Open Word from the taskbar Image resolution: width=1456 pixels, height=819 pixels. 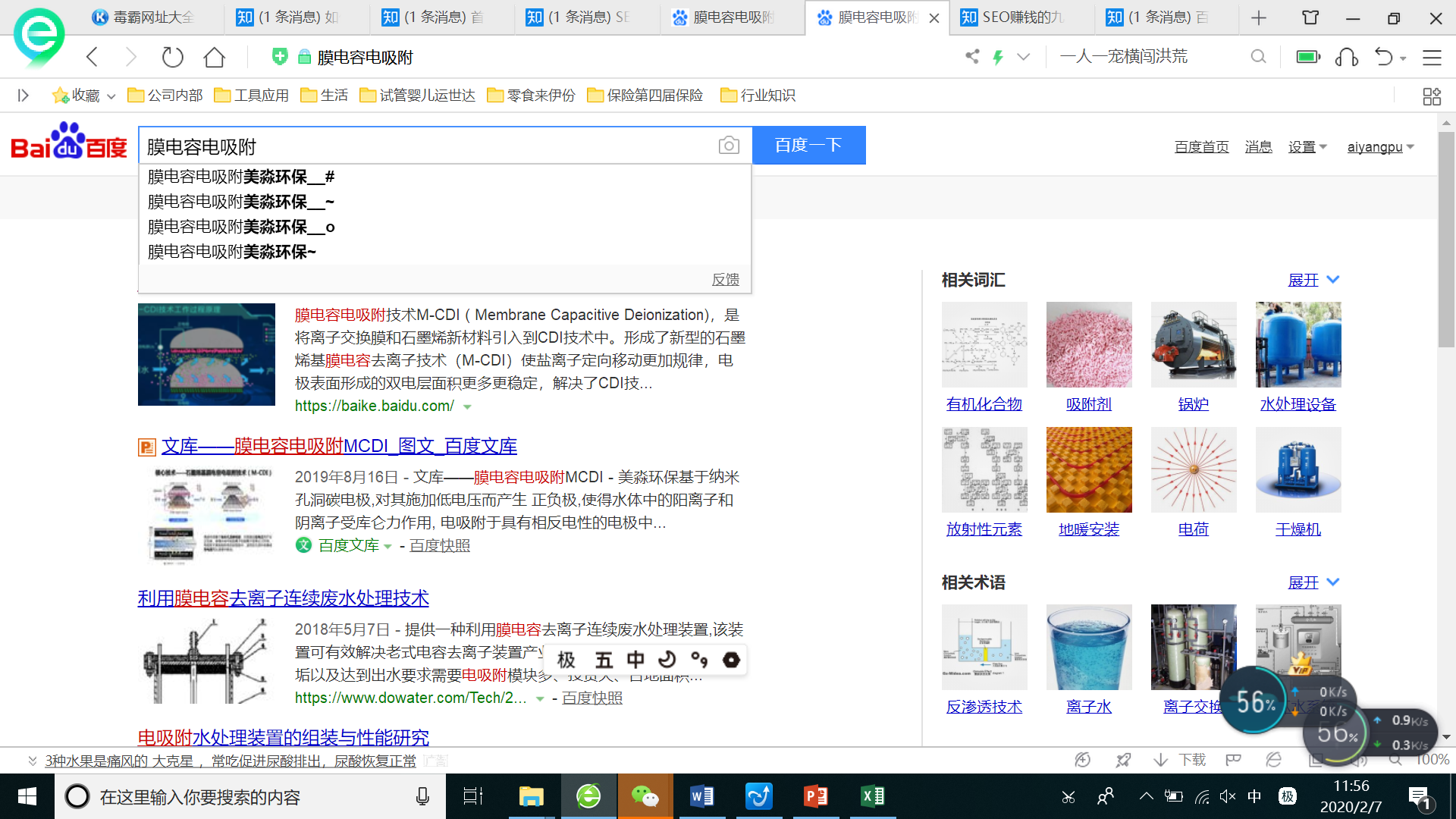(x=701, y=796)
